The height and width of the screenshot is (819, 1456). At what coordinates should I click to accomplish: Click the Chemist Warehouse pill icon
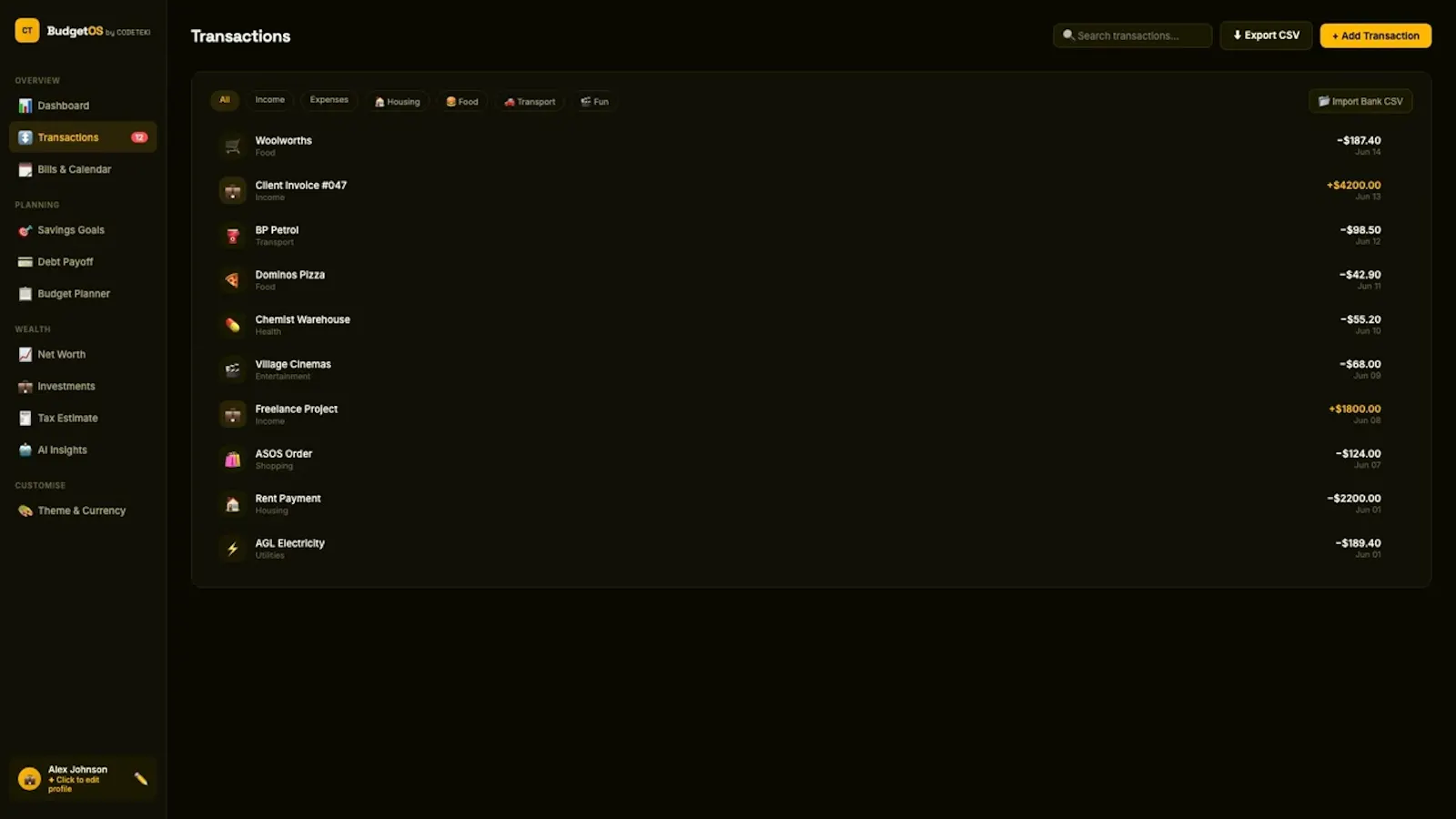point(233,325)
